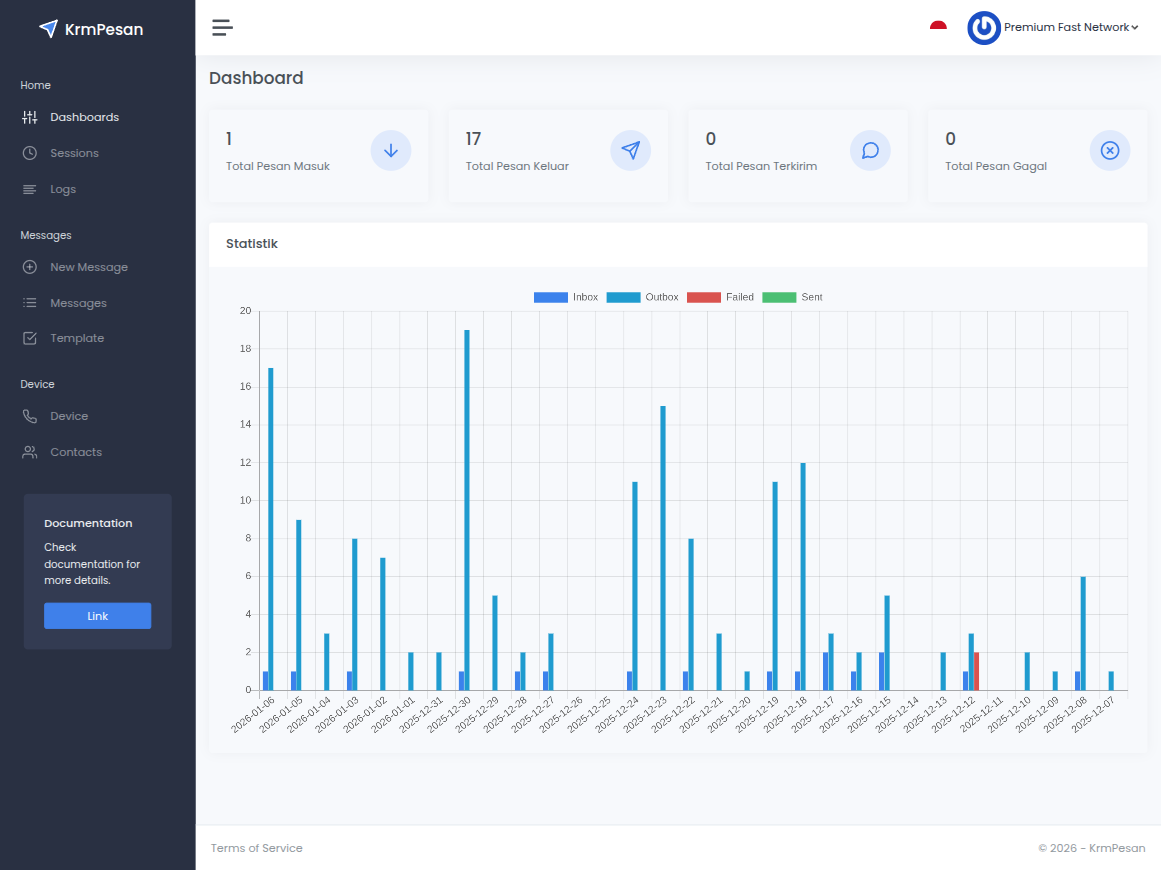Open the Terms of Service link
The width and height of the screenshot is (1161, 870).
256,848
